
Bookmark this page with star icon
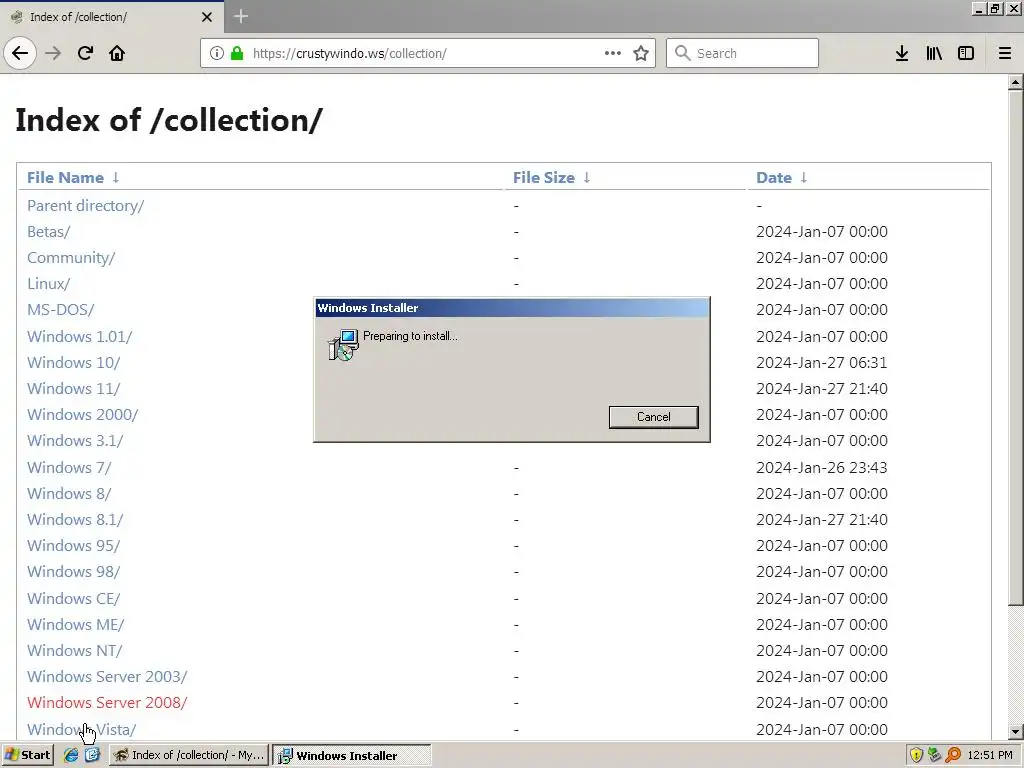(641, 53)
